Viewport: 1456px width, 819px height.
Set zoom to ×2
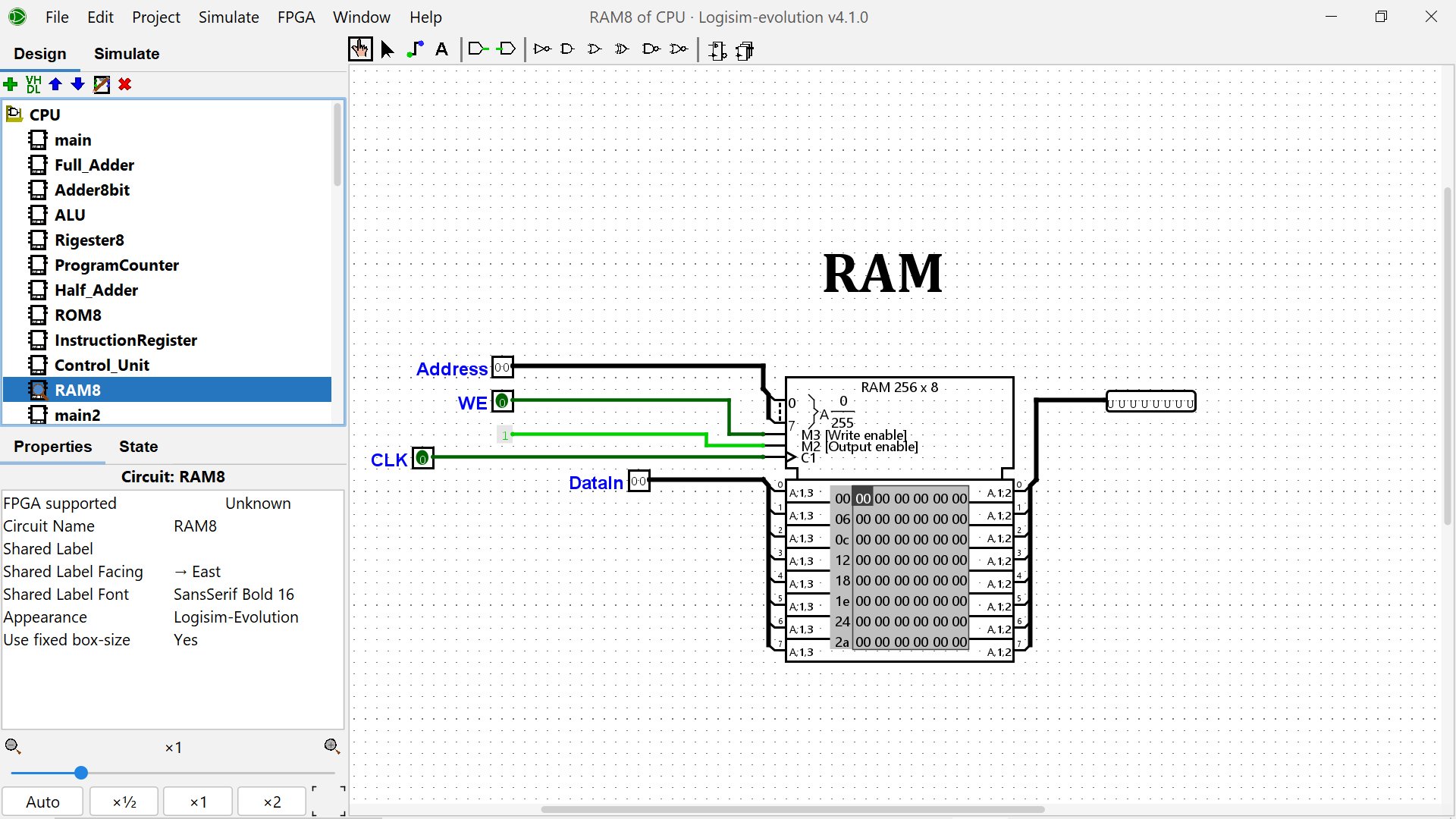[x=272, y=802]
